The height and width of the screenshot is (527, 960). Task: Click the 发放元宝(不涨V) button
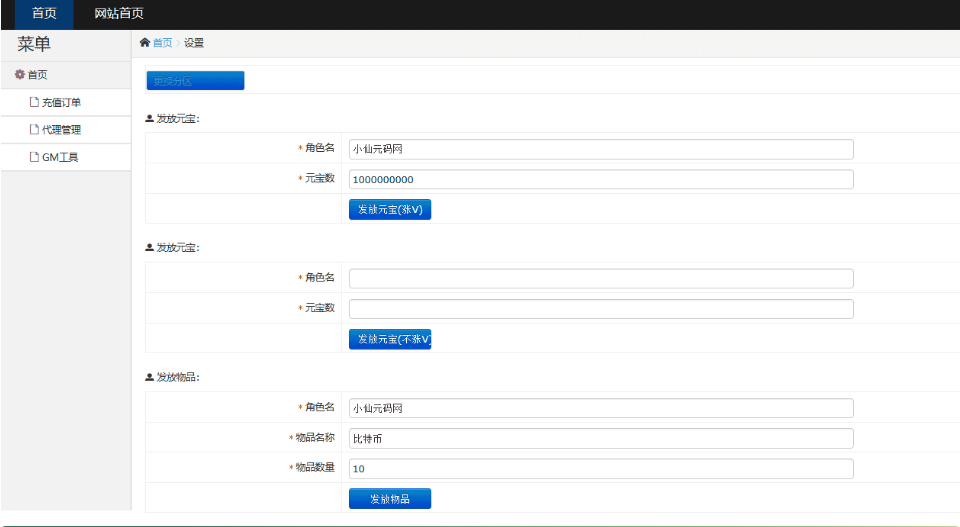point(390,339)
